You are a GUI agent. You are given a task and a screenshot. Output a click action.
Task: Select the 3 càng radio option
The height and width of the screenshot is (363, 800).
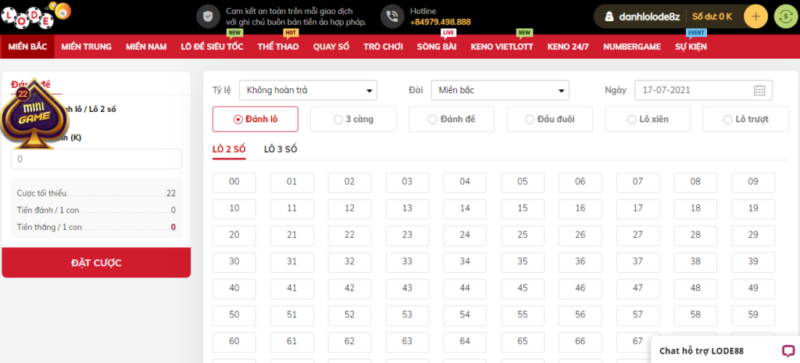[354, 119]
